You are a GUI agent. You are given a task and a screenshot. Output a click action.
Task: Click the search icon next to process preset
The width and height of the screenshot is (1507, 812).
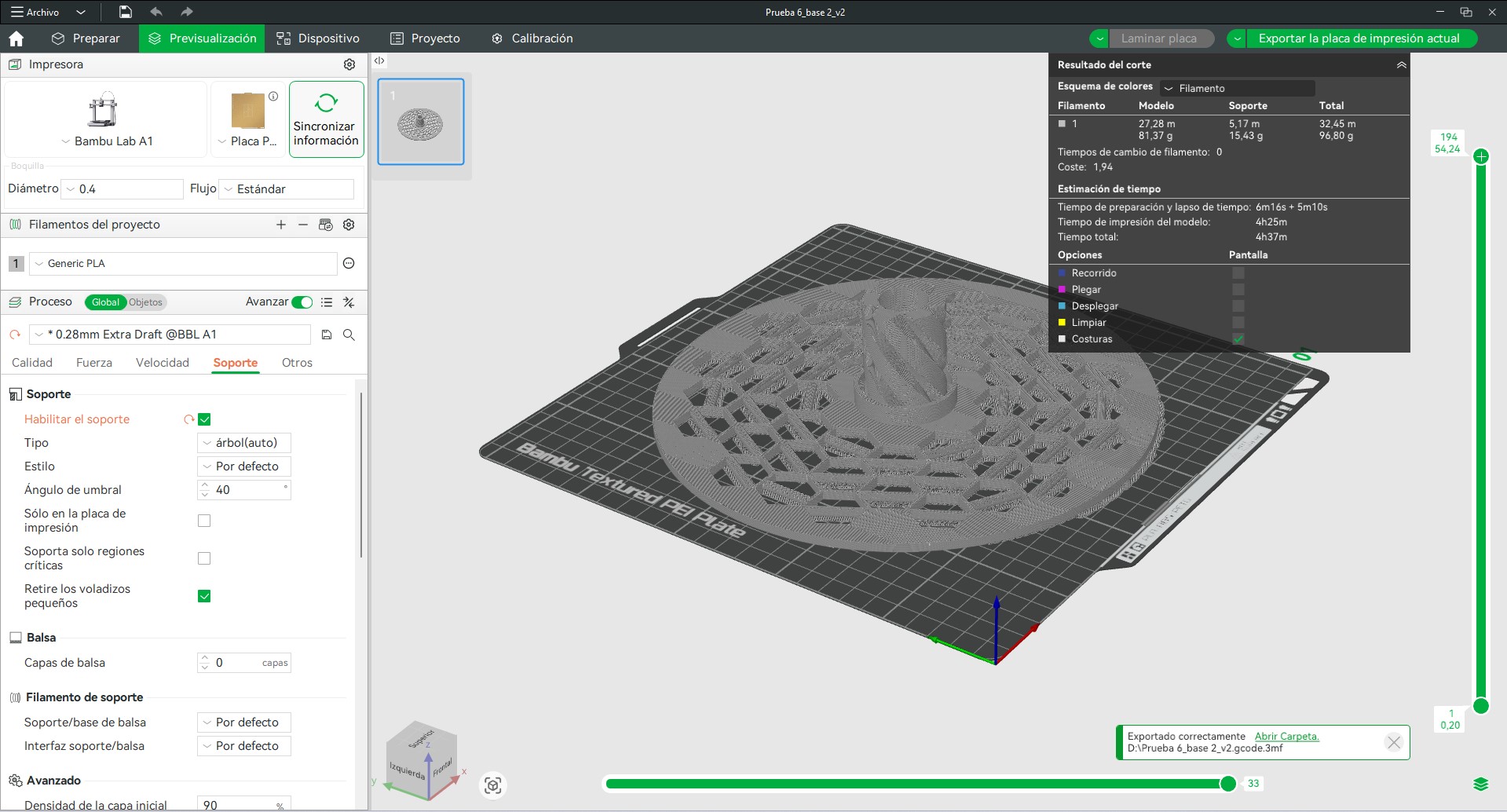(349, 335)
